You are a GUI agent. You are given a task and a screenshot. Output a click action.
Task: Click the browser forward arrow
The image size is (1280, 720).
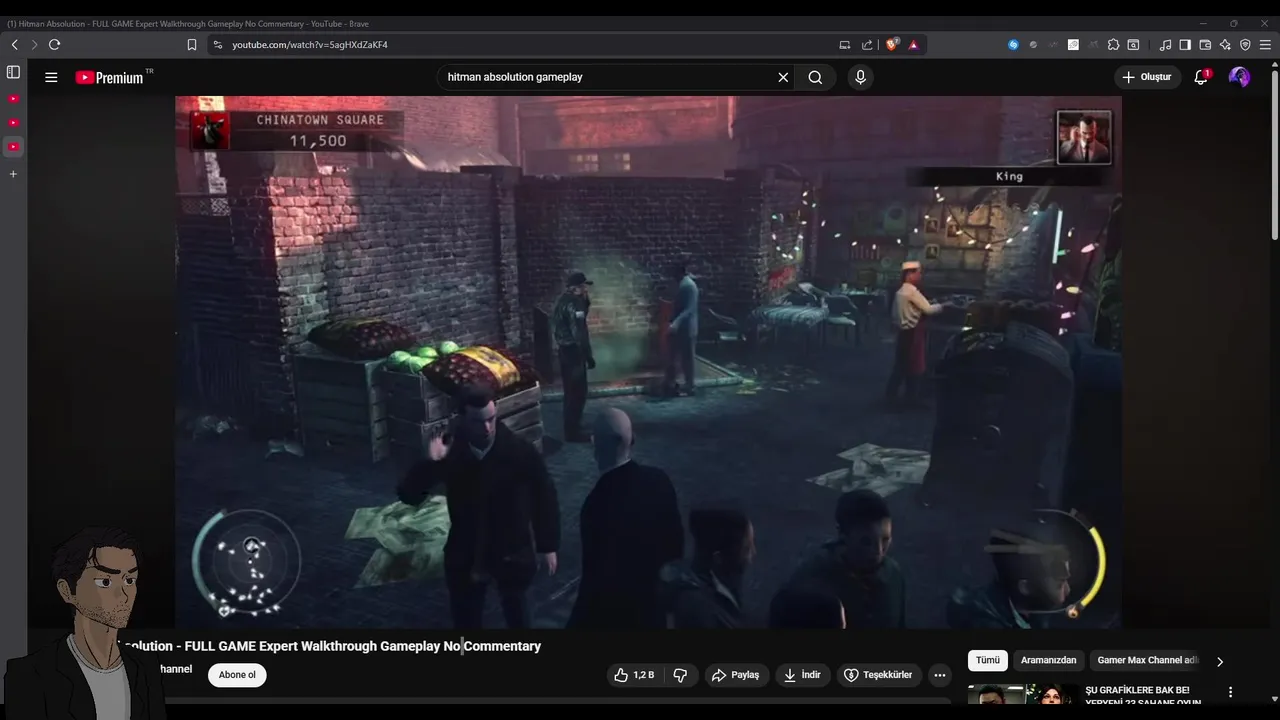tap(34, 45)
